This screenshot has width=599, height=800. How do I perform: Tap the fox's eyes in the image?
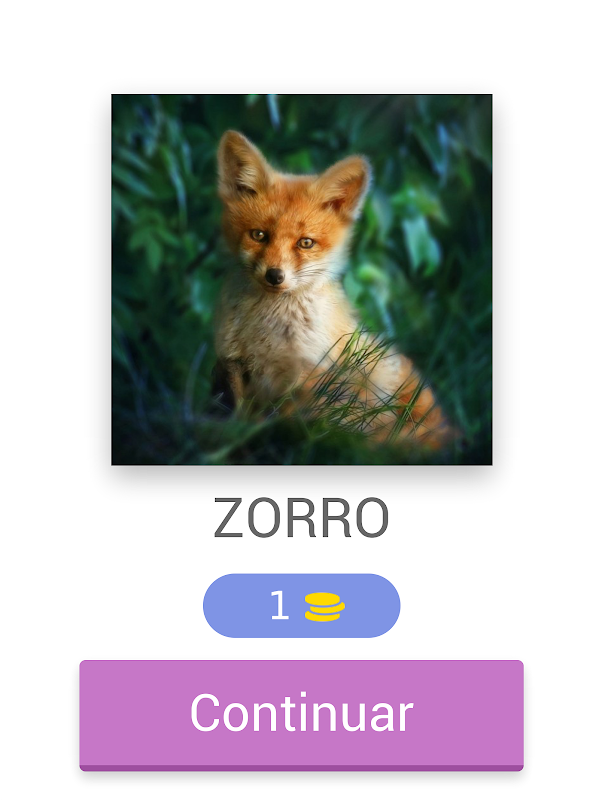point(282,239)
